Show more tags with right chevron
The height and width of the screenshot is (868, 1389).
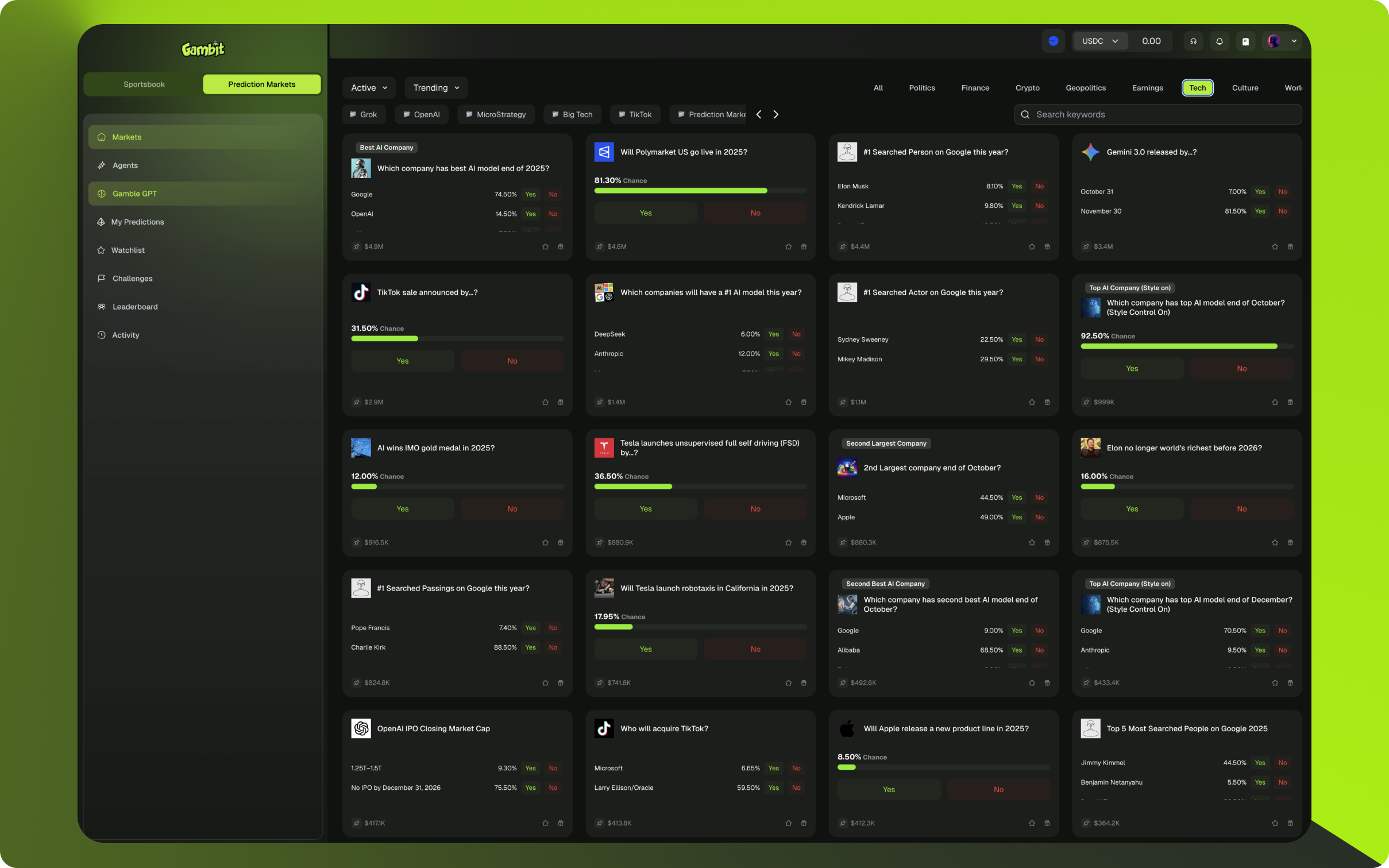[775, 114]
